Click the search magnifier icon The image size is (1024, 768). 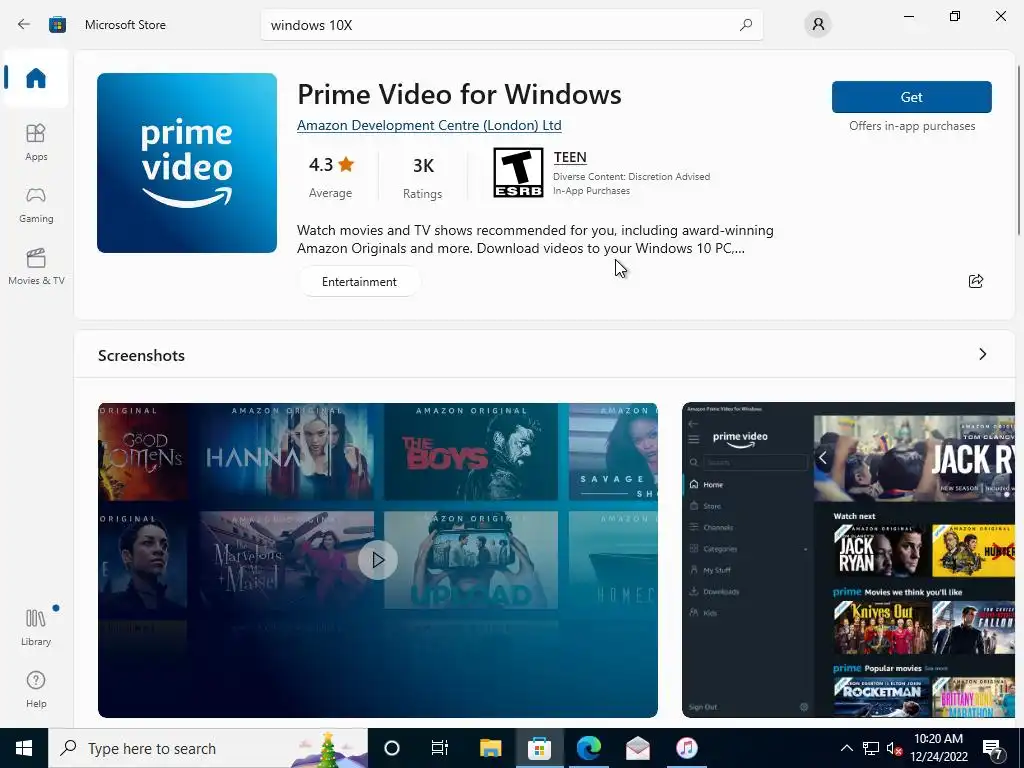tap(745, 25)
